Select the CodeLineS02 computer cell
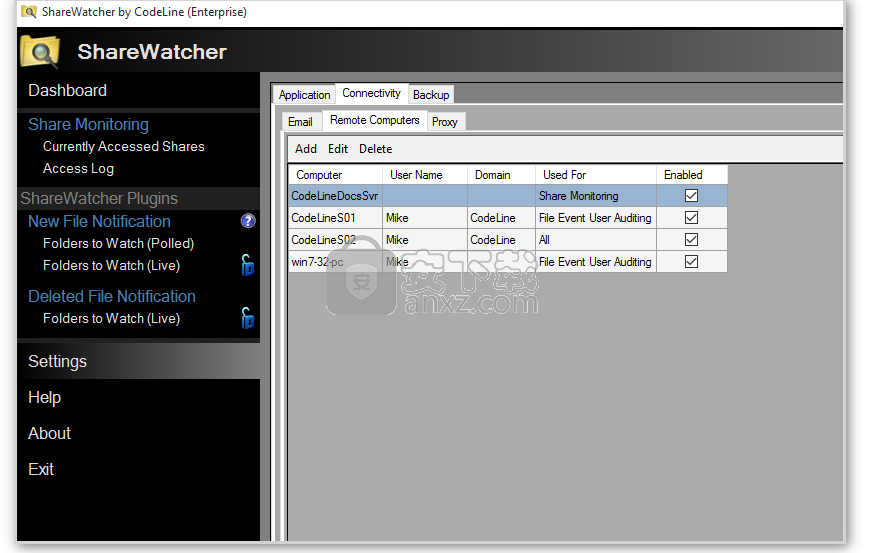Screen dimensions: 869x553 pos(335,240)
